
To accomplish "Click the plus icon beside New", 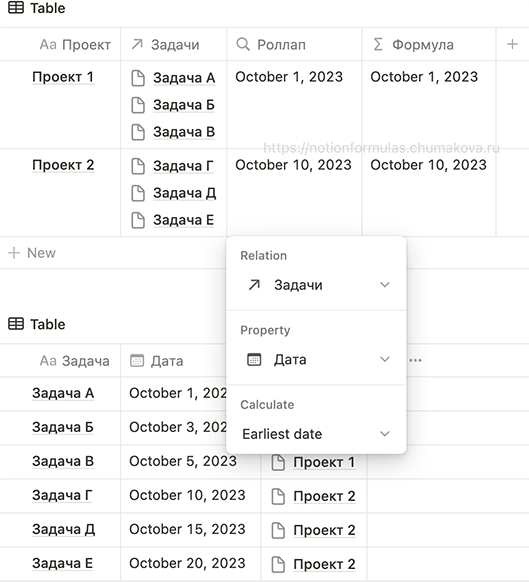I will click(x=14, y=253).
